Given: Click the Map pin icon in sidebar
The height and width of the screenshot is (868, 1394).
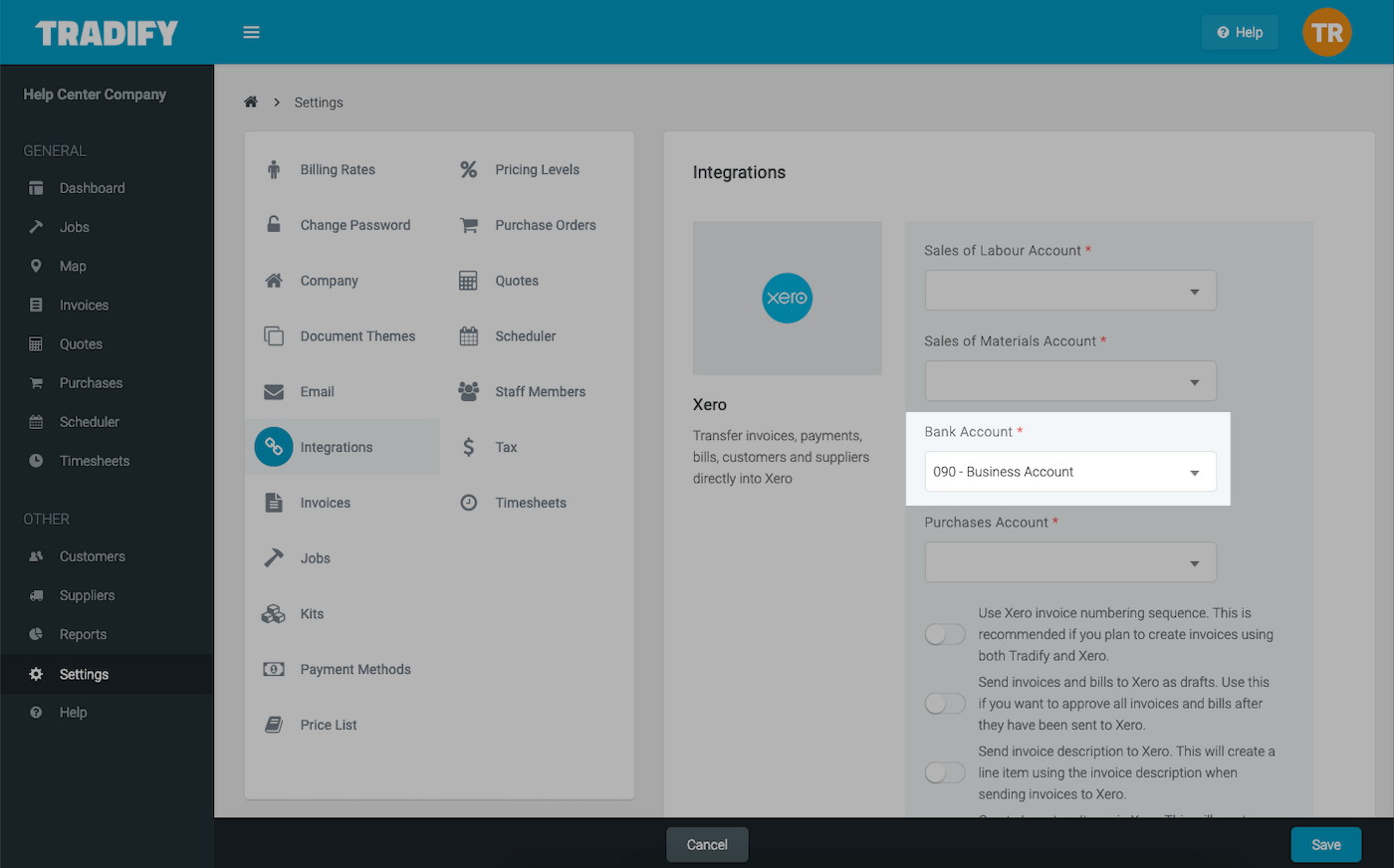Looking at the screenshot, I should [x=36, y=266].
